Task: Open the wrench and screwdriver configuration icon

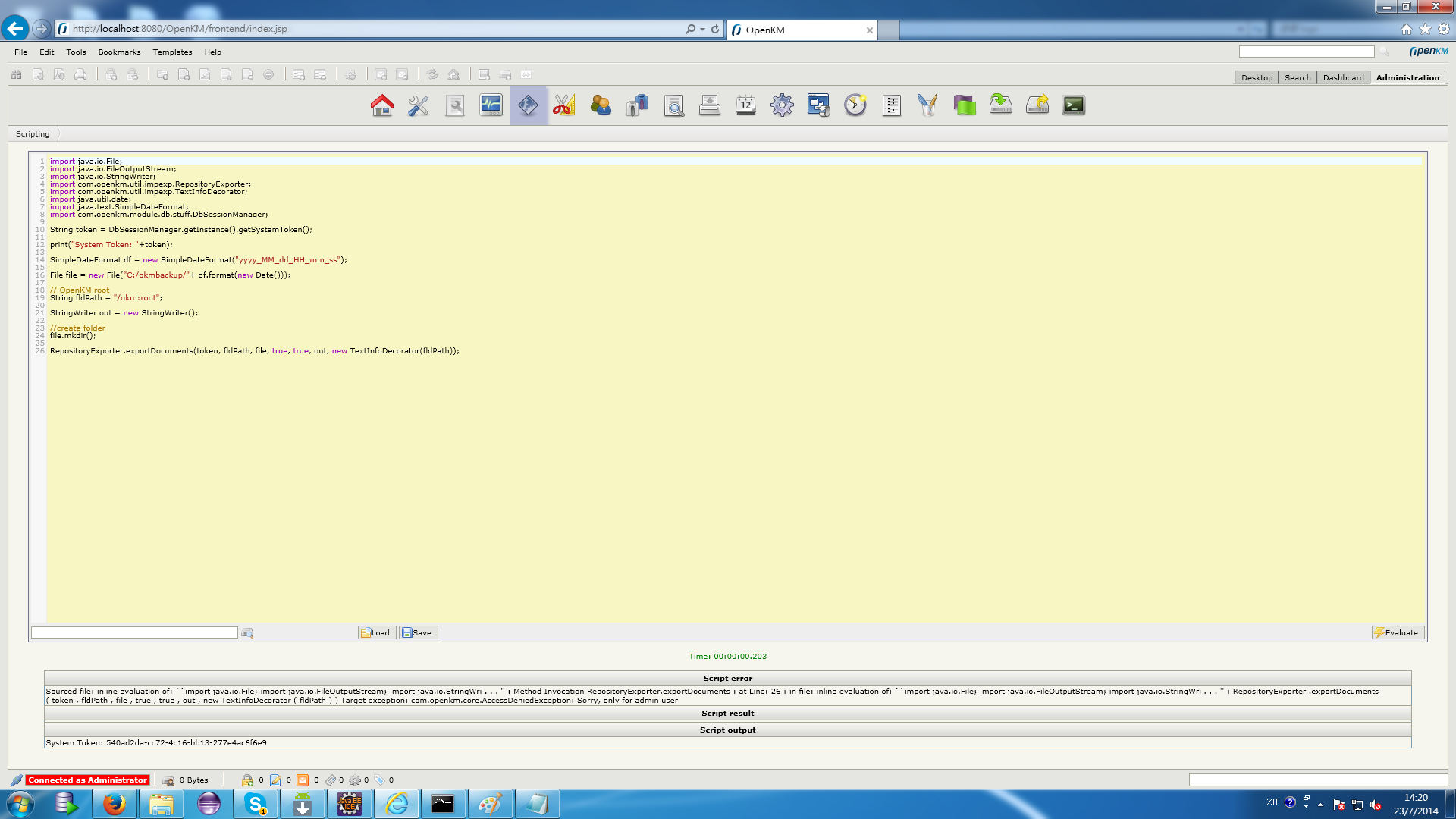Action: pos(419,105)
